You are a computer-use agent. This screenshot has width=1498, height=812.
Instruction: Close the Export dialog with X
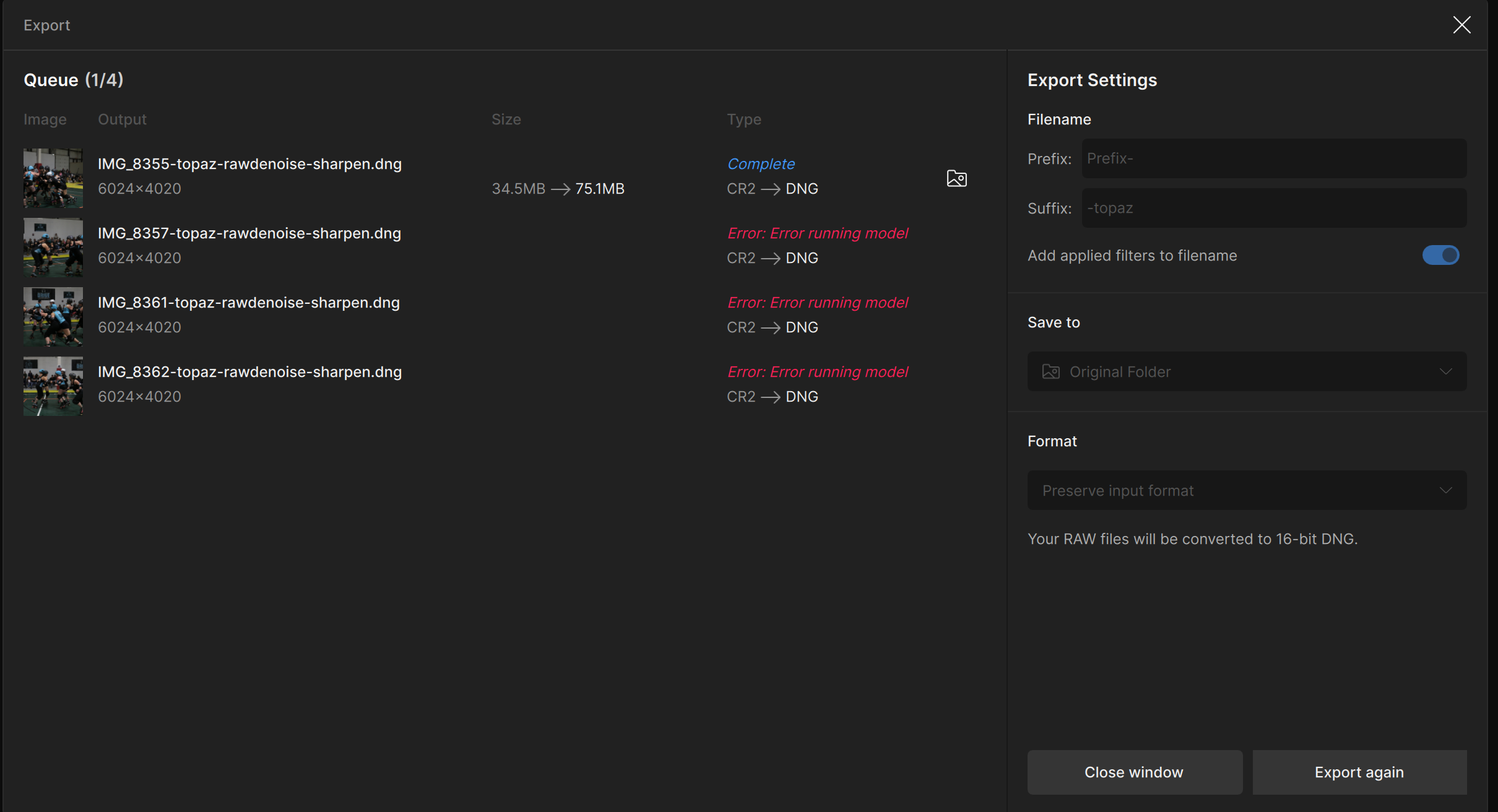[1461, 25]
